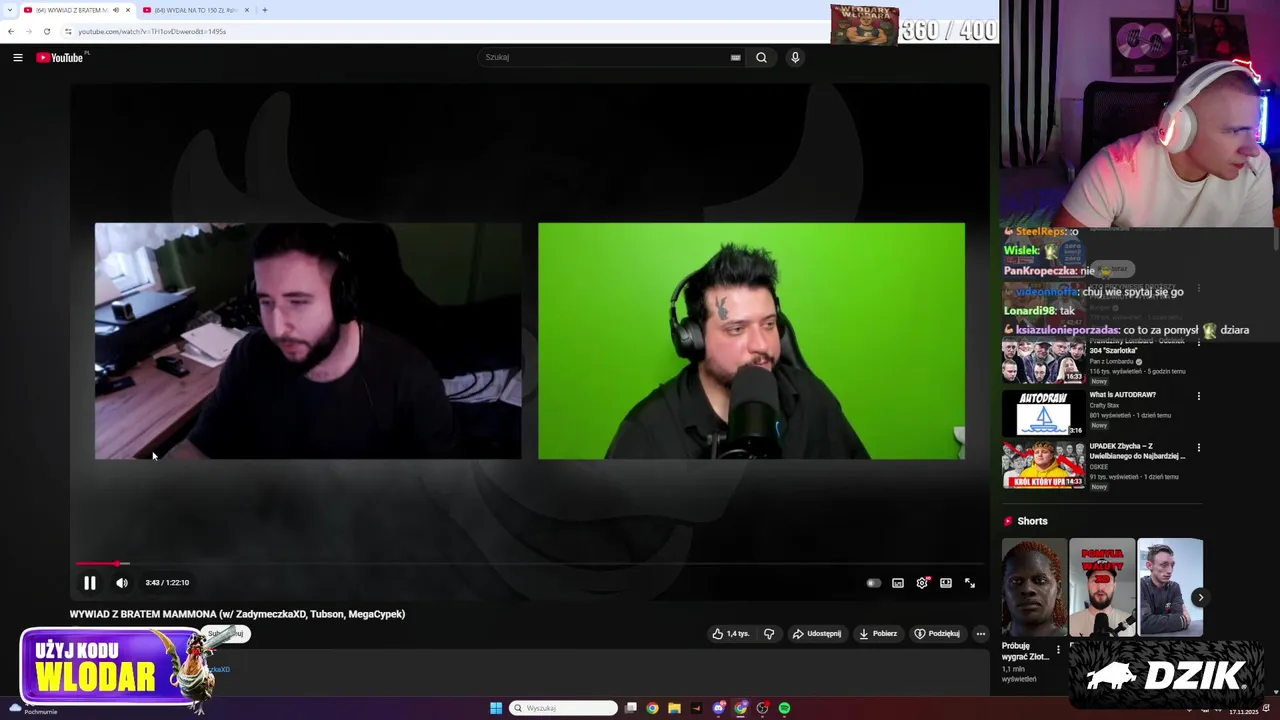Screen dimensions: 1280x720
Task: Dislike the video
Action: [x=769, y=633]
